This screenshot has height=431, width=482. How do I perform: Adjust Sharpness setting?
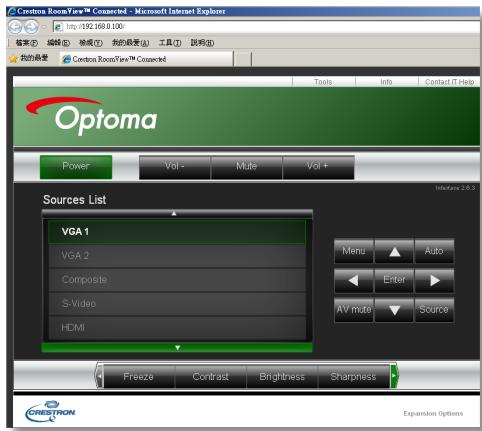(354, 377)
